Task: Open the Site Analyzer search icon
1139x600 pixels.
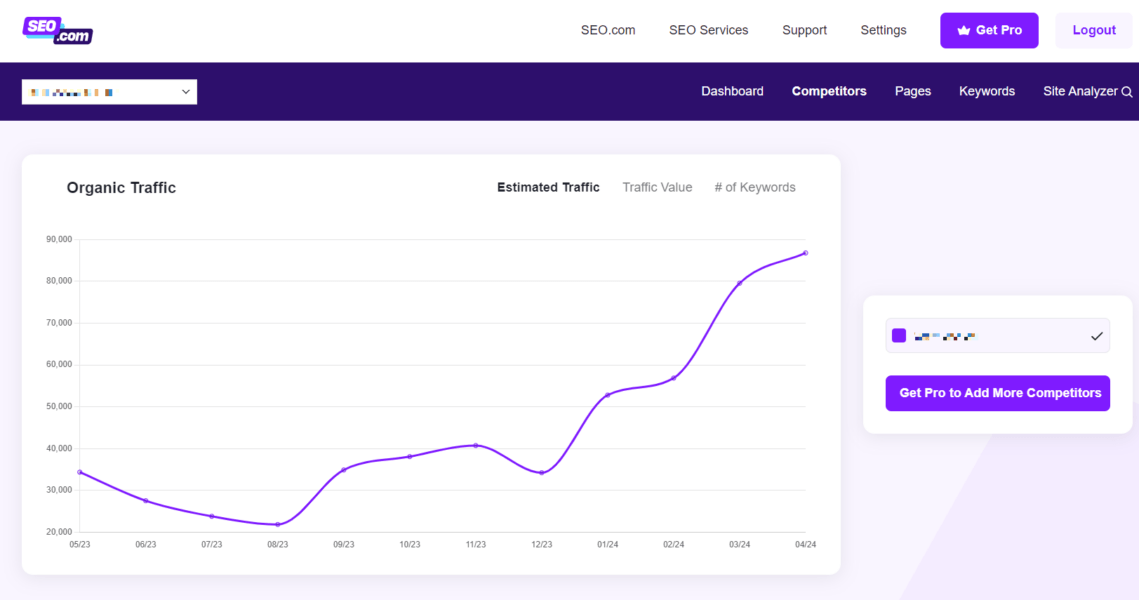Action: 1128,91
